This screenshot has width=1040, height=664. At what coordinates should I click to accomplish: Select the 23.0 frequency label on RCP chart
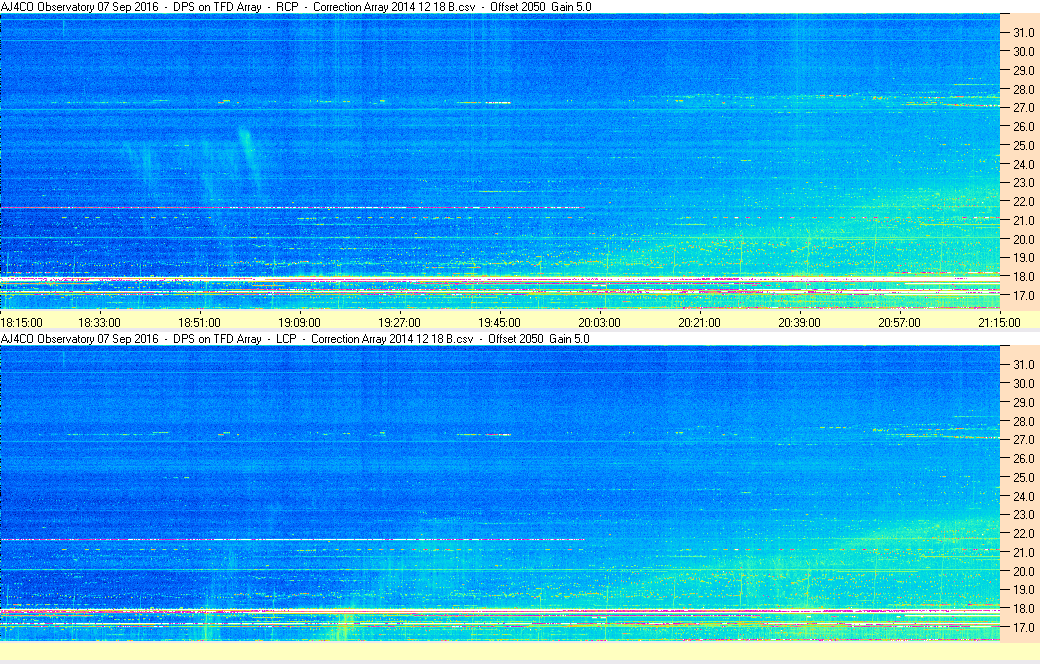pyautogui.click(x=1023, y=182)
